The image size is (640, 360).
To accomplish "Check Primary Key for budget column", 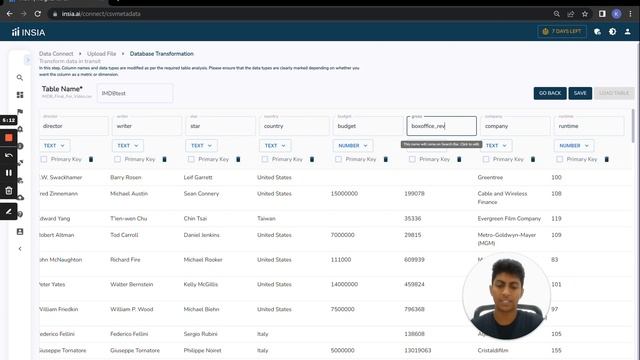I will (x=338, y=159).
